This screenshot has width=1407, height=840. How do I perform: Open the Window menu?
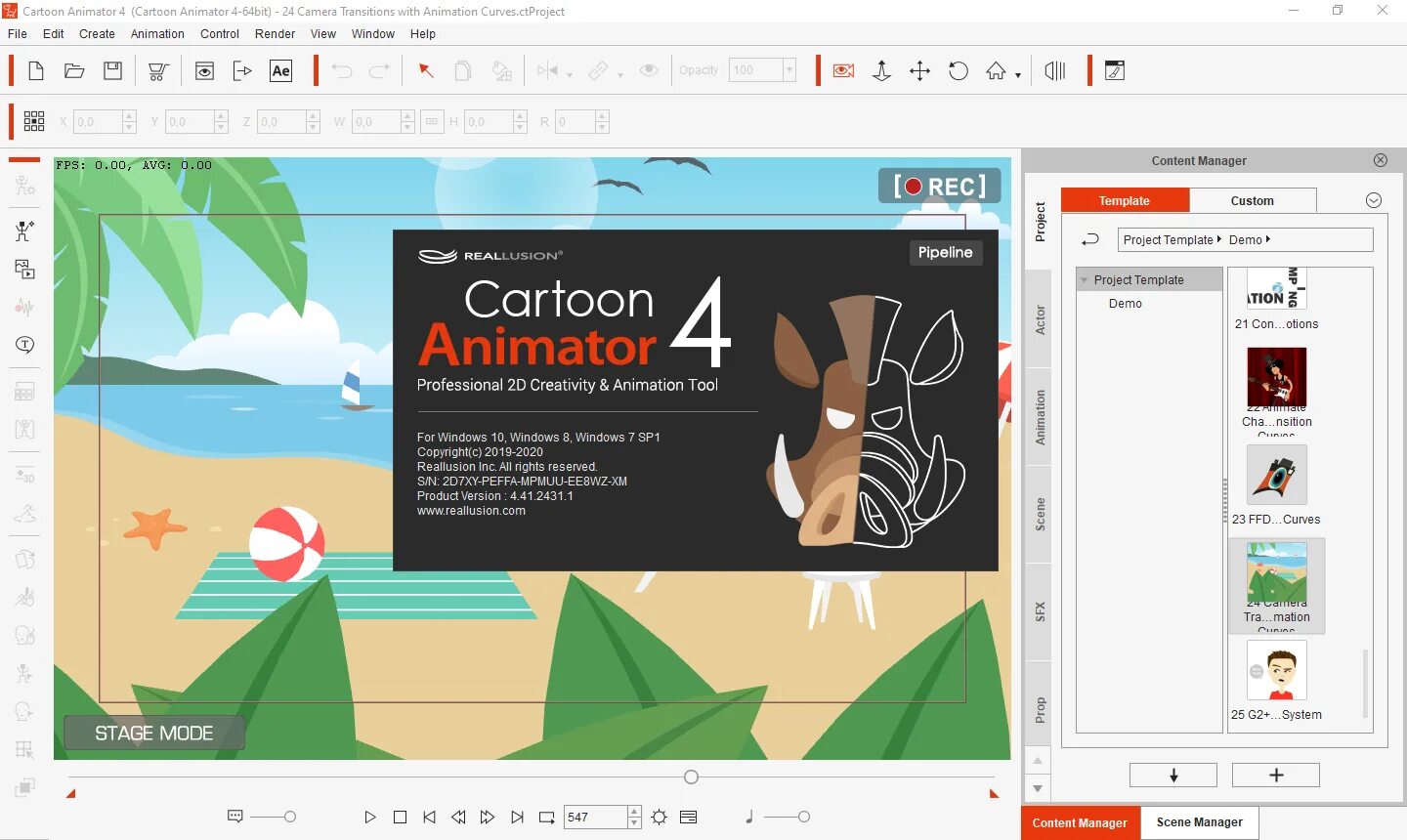tap(373, 33)
